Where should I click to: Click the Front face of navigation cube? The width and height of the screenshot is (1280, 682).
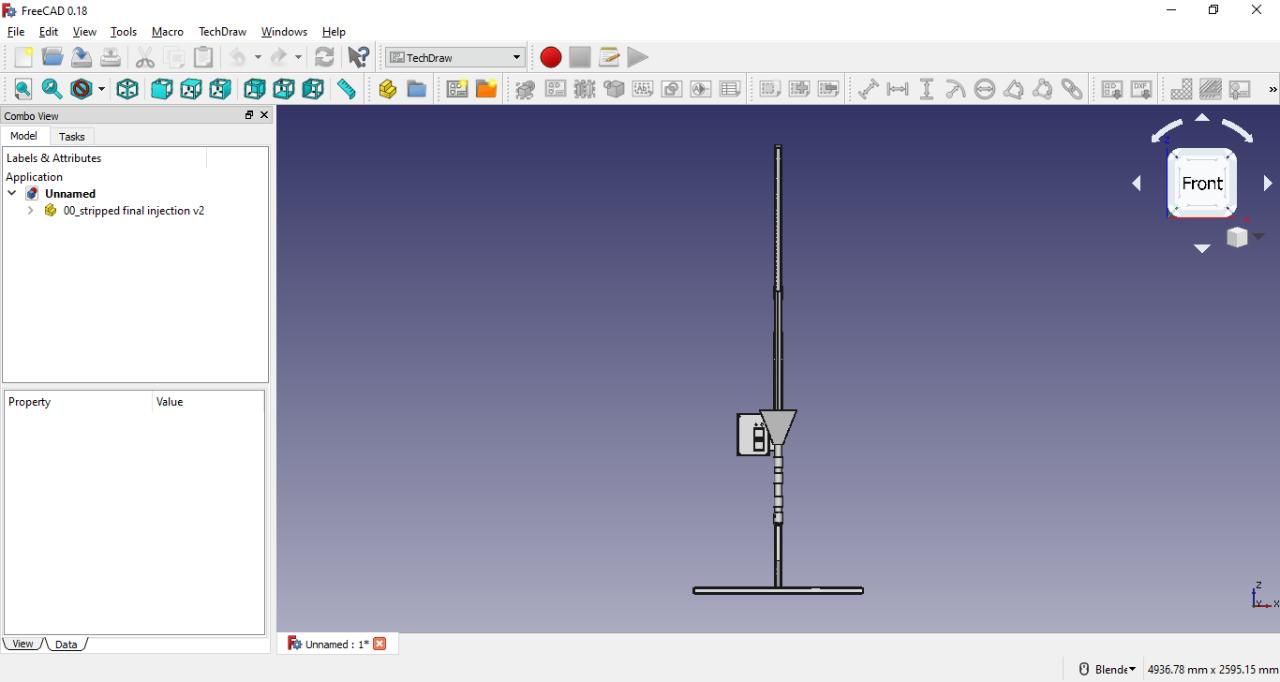pos(1202,183)
